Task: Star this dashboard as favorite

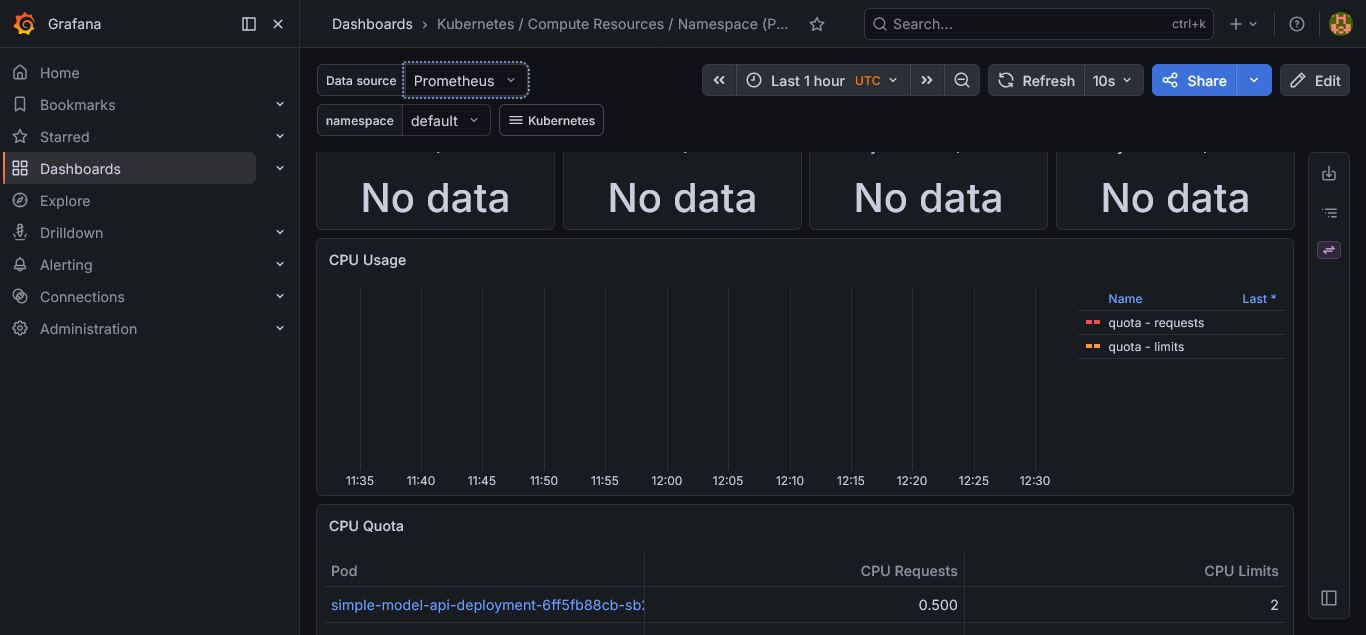Action: pos(817,24)
